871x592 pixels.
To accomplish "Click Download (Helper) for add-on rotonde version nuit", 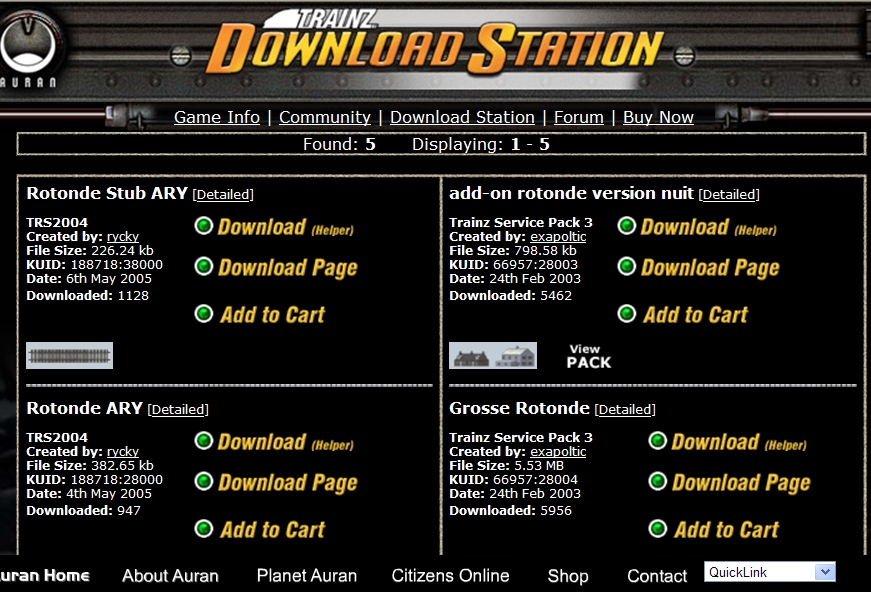I will pos(697,227).
